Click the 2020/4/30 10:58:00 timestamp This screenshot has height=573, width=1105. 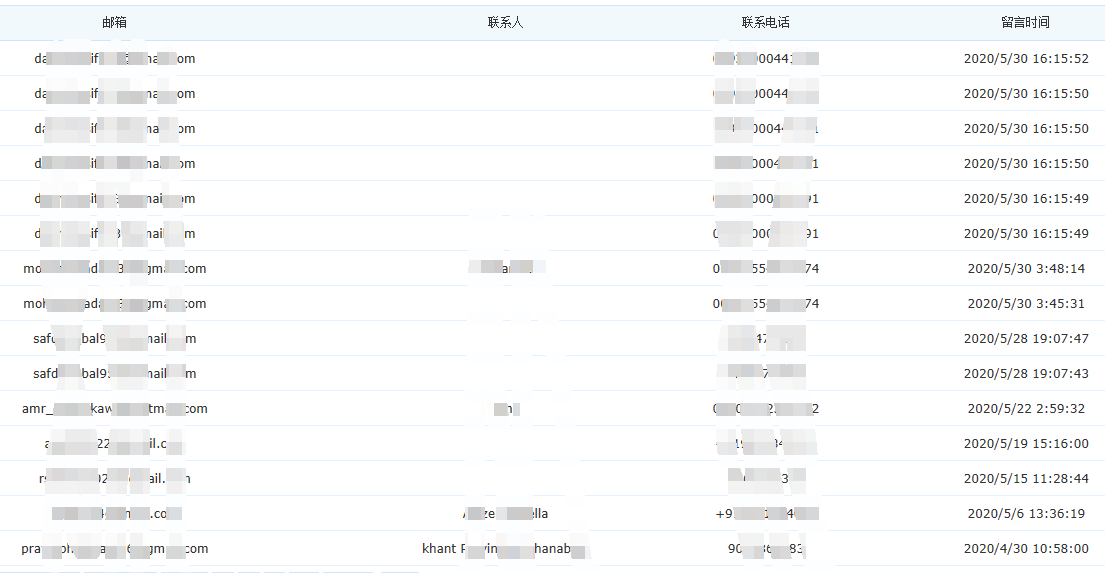coord(1025,549)
